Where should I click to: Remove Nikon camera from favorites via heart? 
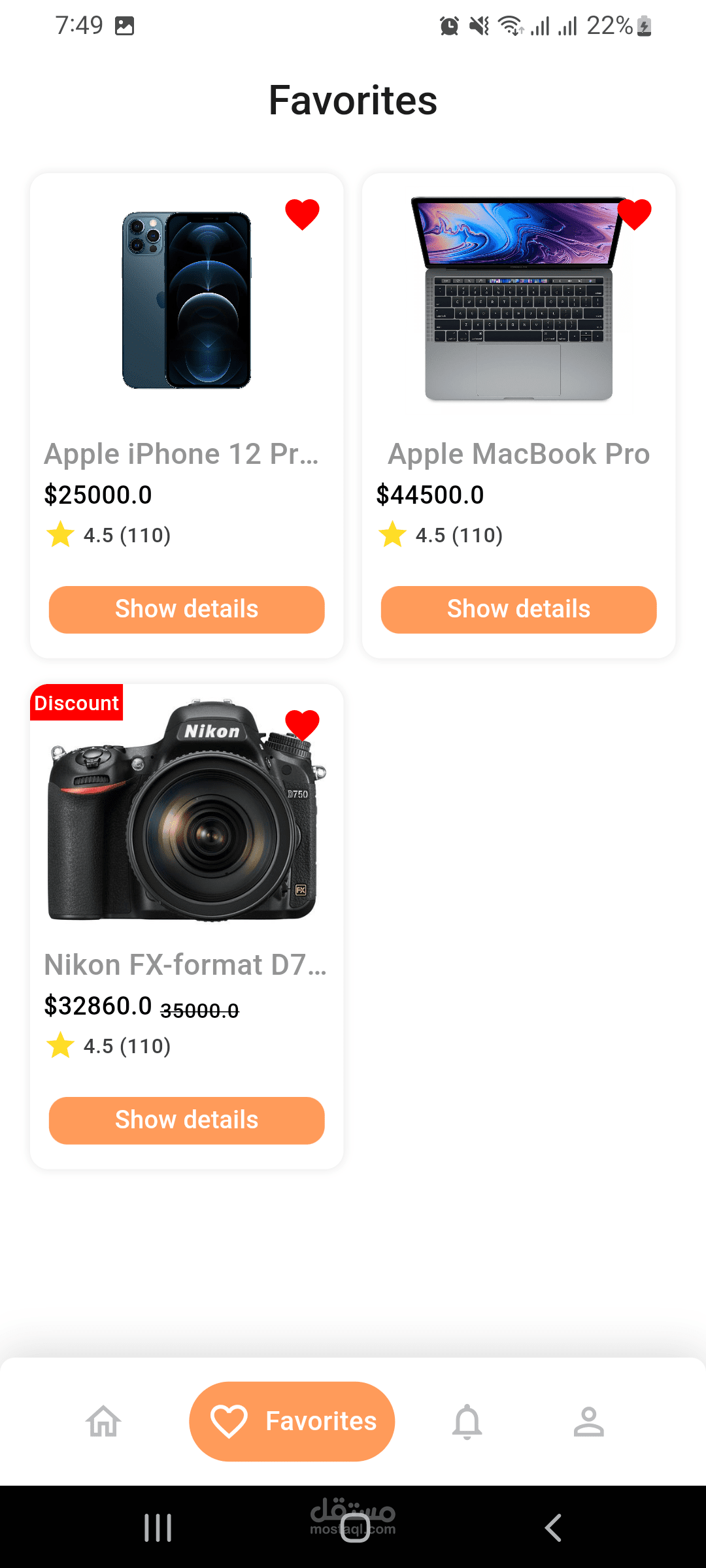click(x=302, y=725)
